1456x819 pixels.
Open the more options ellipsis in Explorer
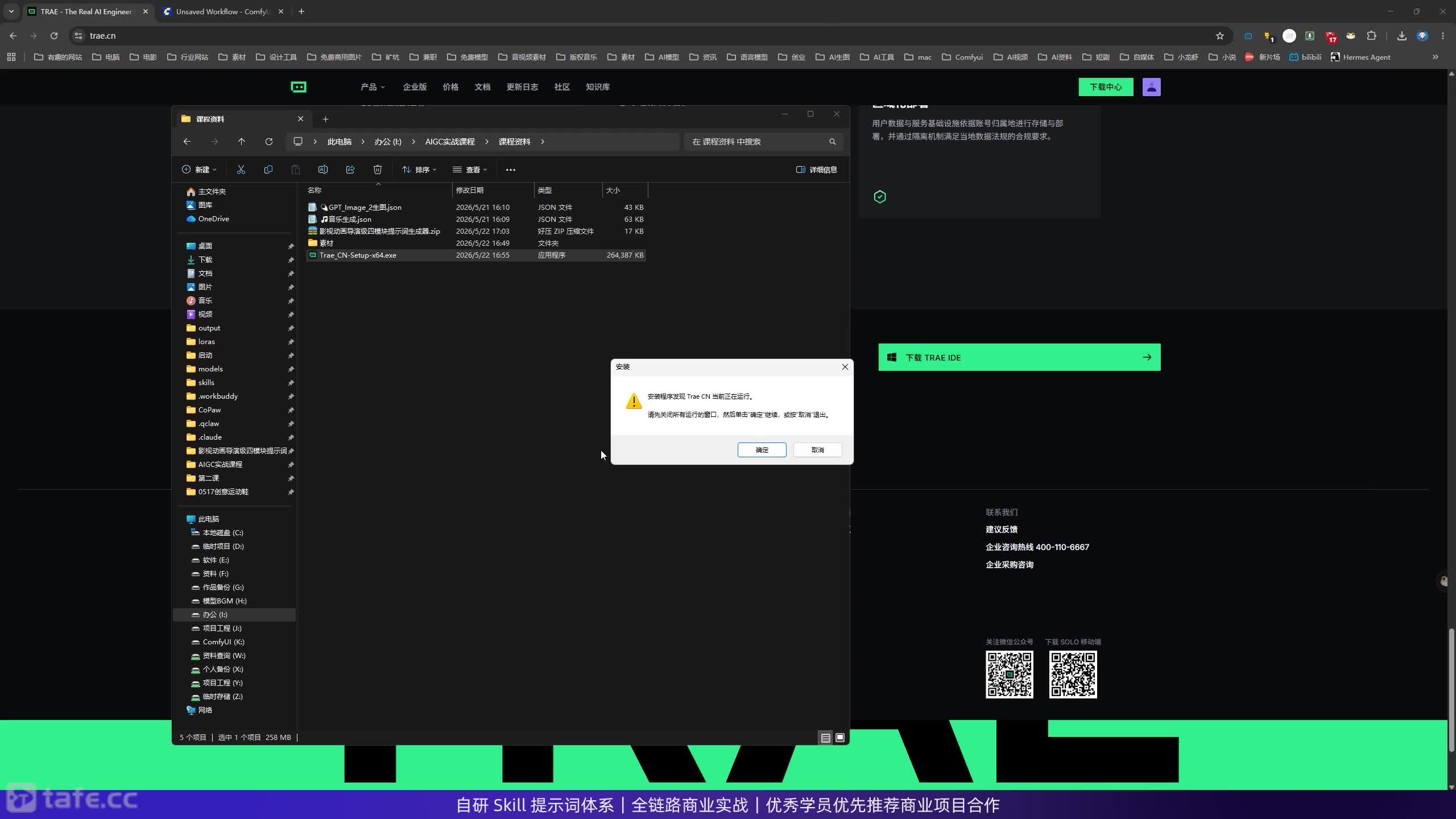(511, 169)
